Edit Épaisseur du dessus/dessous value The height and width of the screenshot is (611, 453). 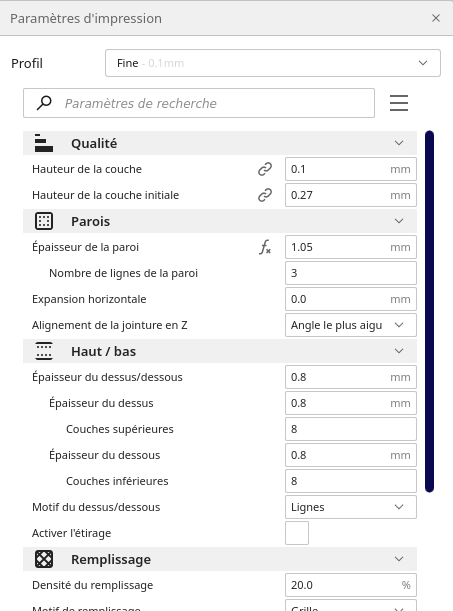[x=351, y=377]
